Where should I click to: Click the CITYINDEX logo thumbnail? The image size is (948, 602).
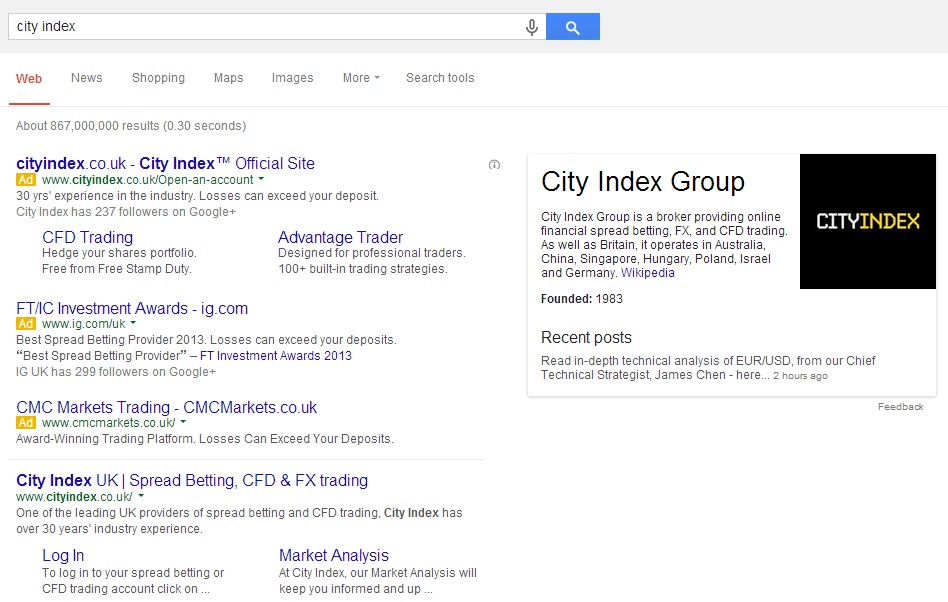868,221
